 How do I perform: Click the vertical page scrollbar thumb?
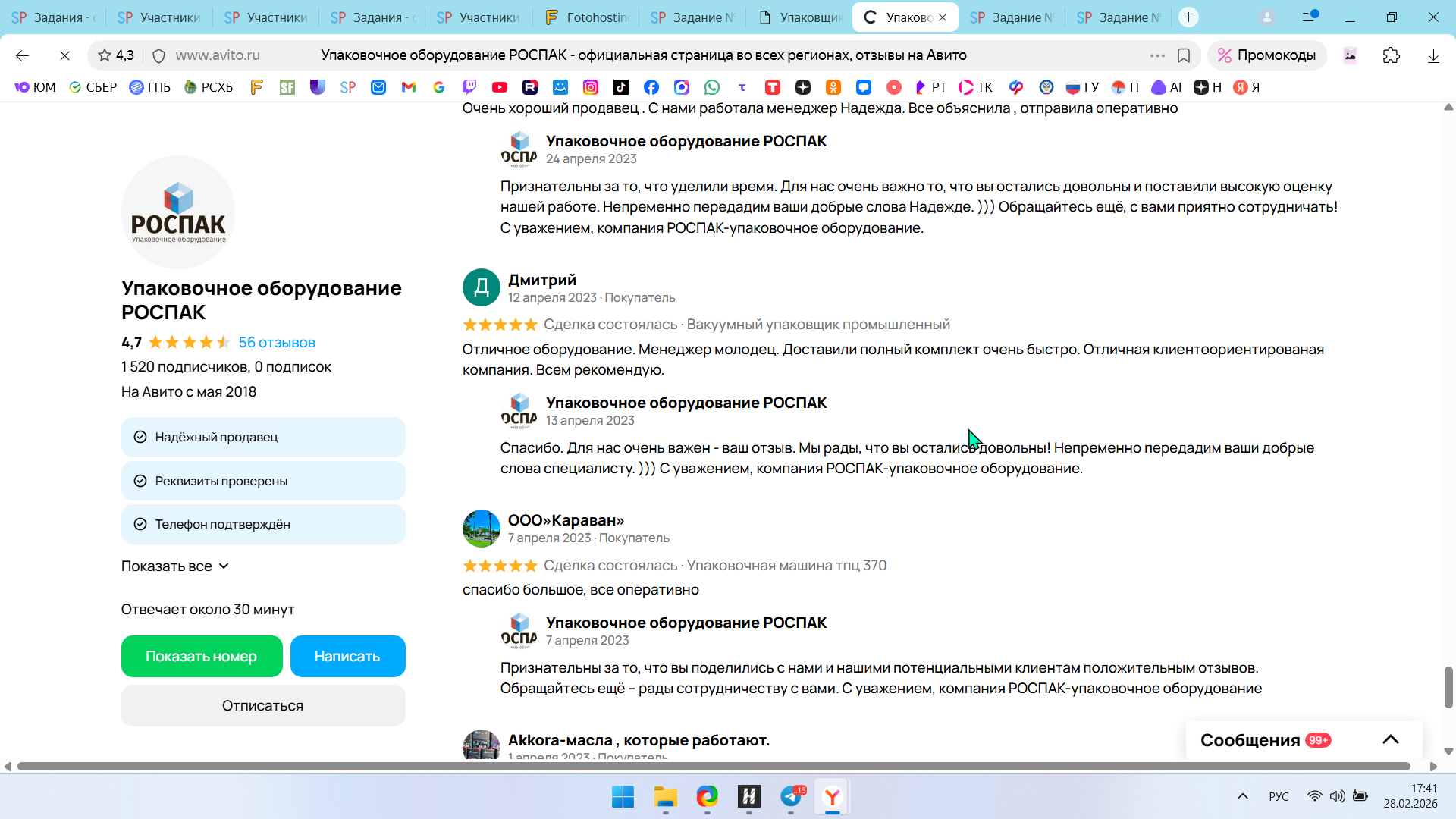pos(1448,687)
